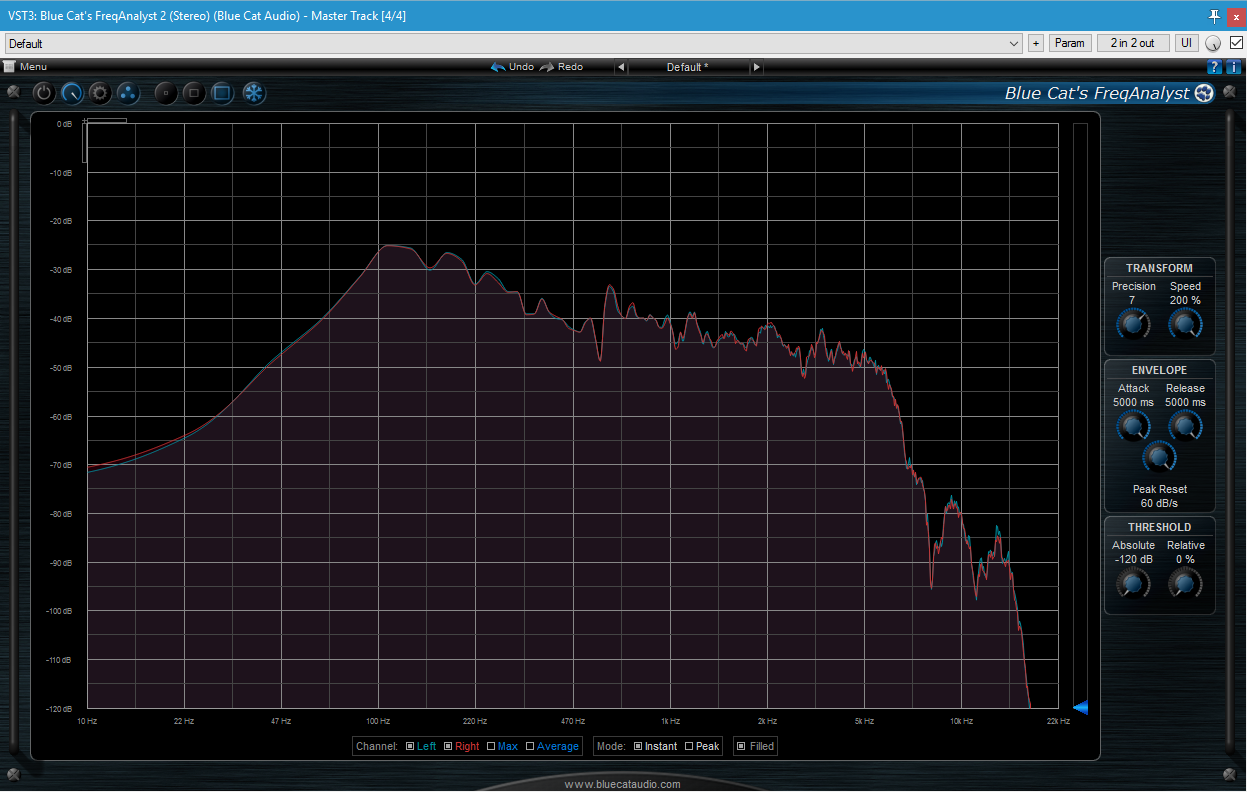This screenshot has height=792, width=1247.
Task: Open the gear settings icon in toolbar
Action: point(100,94)
